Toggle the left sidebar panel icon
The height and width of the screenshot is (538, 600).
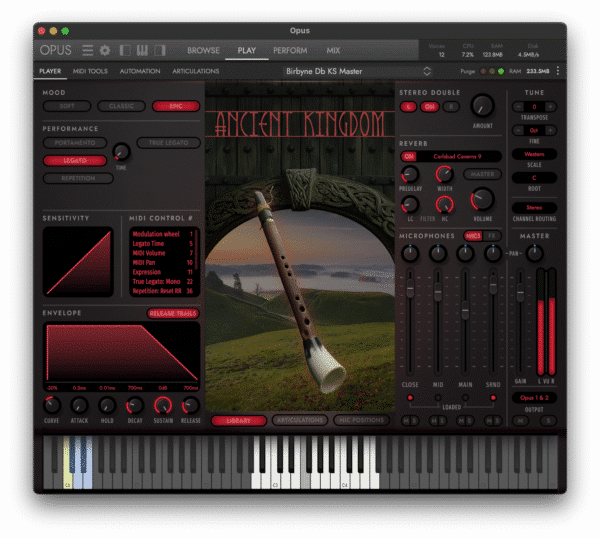coord(125,50)
